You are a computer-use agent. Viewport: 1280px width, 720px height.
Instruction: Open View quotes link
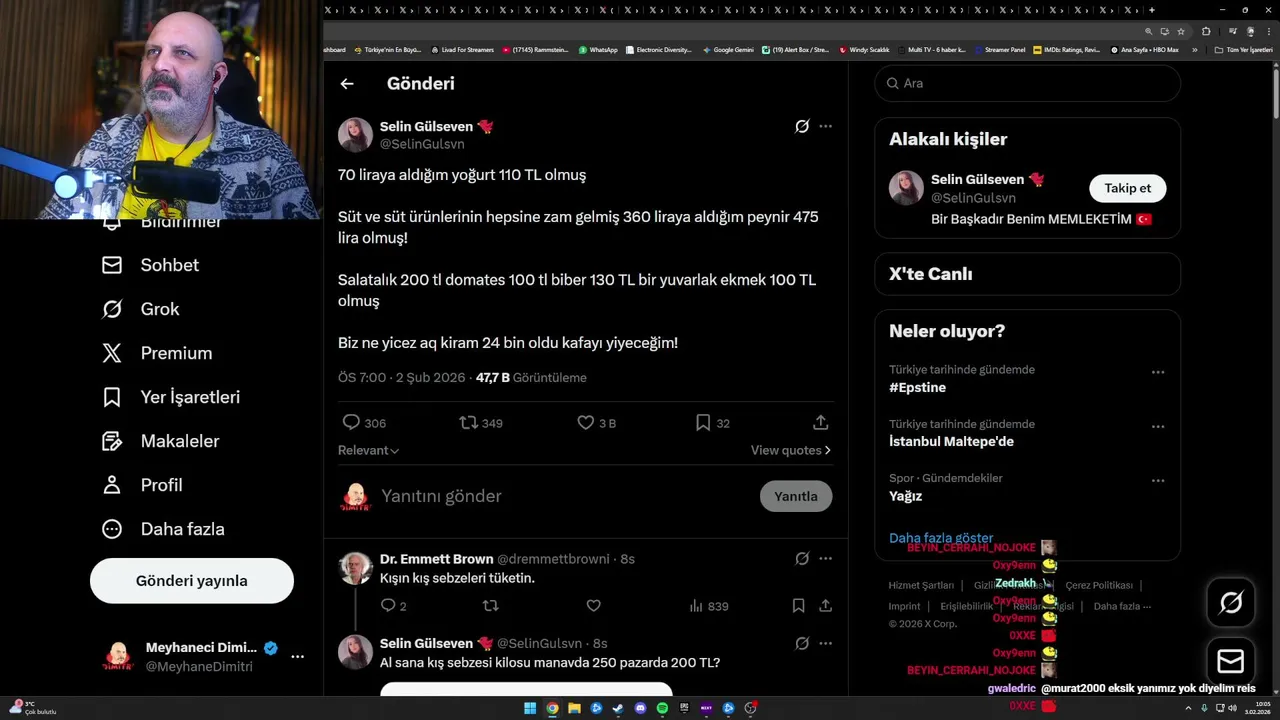pyautogui.click(x=791, y=450)
